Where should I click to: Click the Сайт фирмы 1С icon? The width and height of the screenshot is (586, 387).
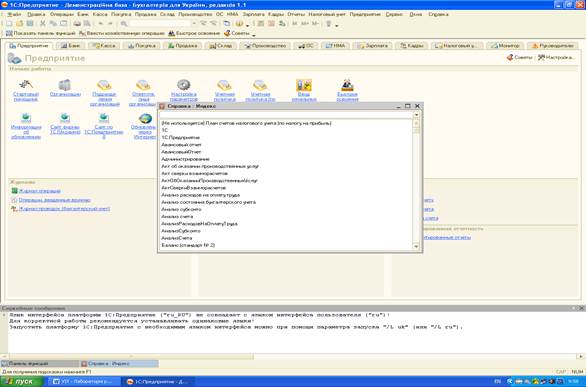pos(65,118)
